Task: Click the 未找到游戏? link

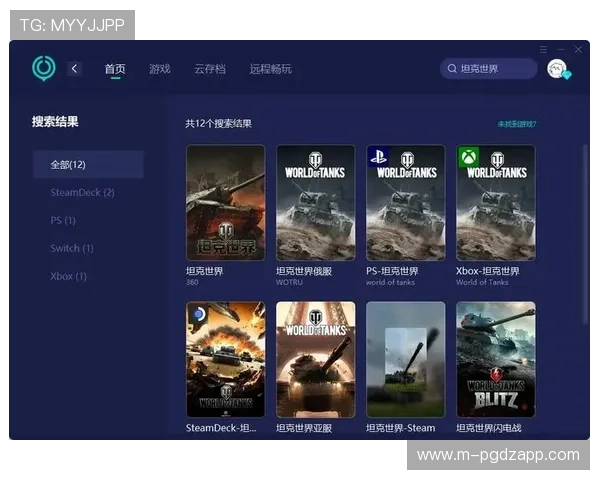Action: [517, 124]
